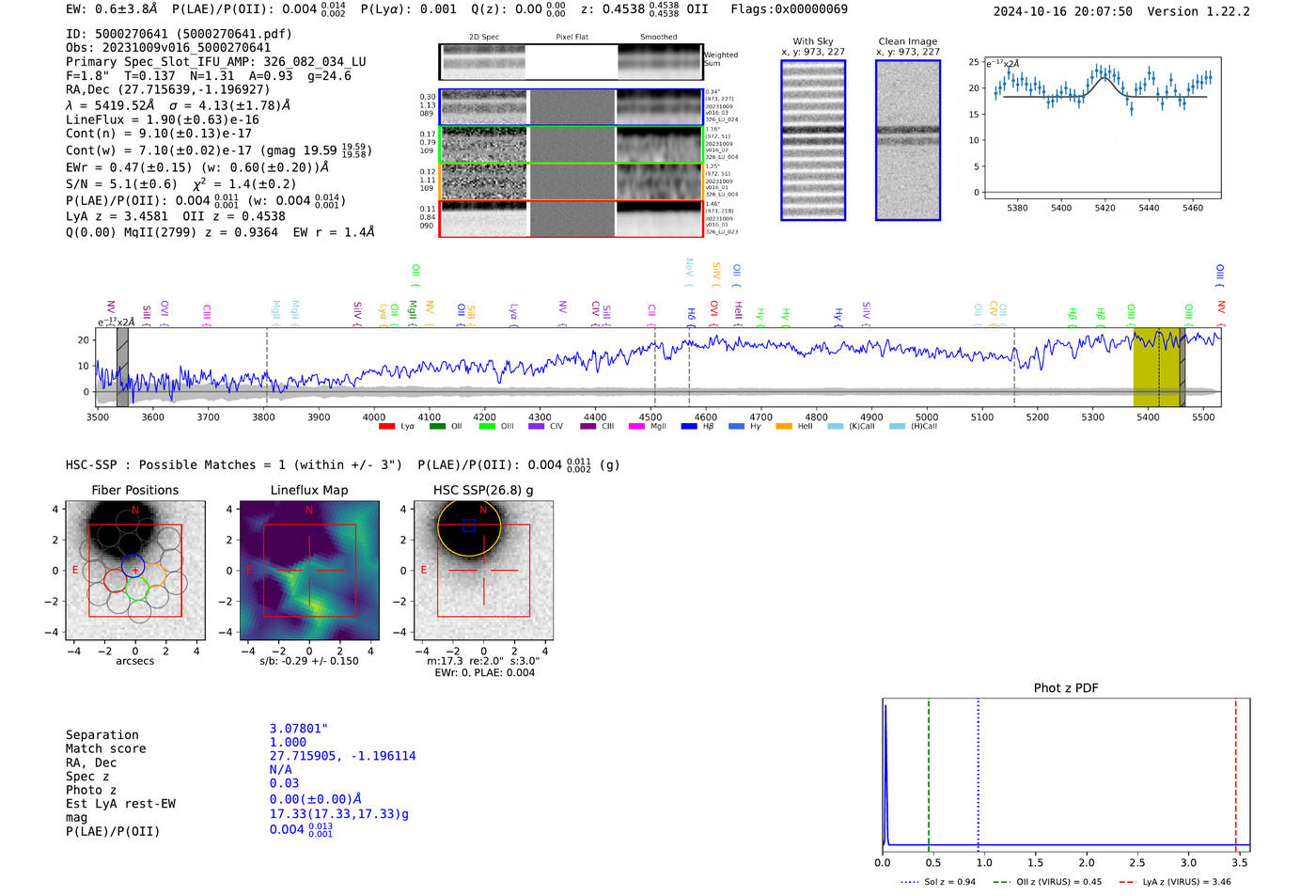1316x896 pixels.
Task: Click RA,Dec (27.715639,-1.196927) text
Action: coord(168,90)
